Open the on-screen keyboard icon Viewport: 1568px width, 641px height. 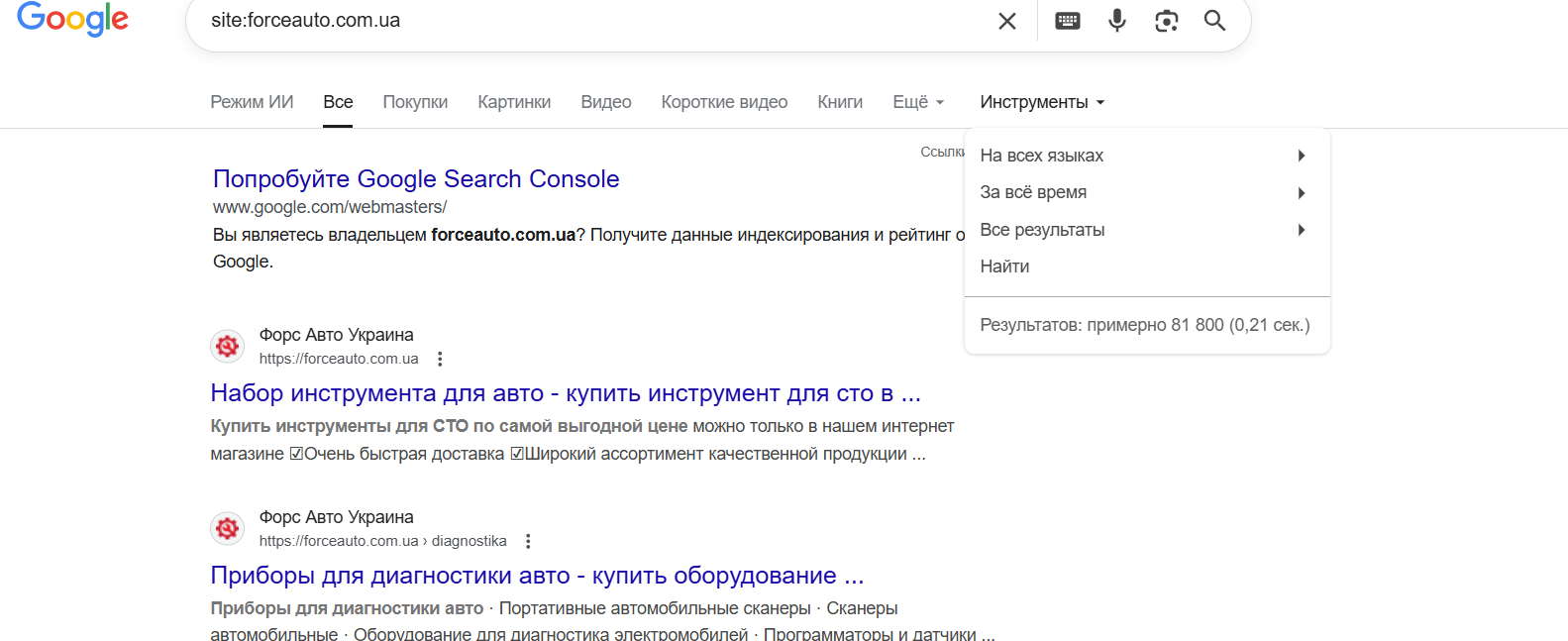pos(1068,21)
